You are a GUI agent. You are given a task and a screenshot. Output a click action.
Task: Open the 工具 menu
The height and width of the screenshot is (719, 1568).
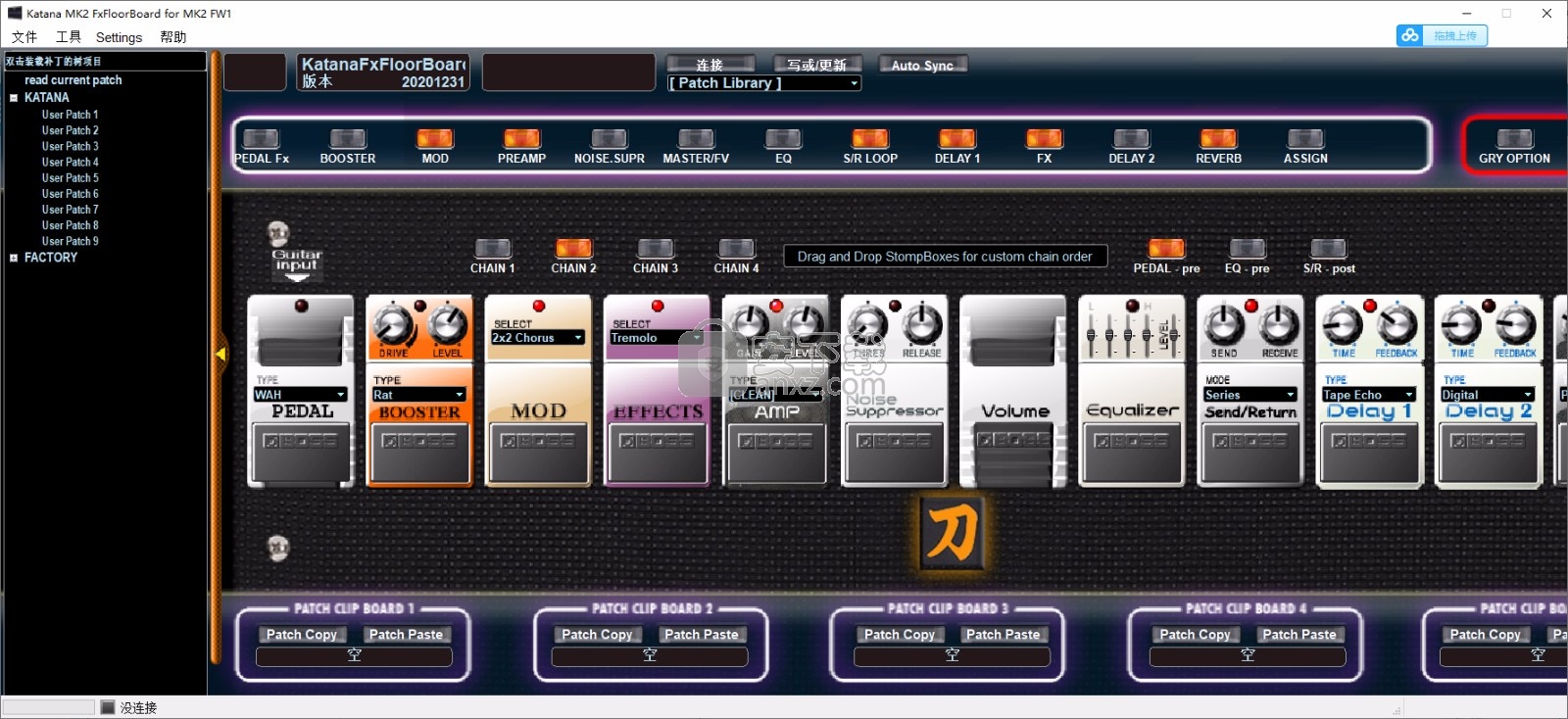pyautogui.click(x=69, y=37)
